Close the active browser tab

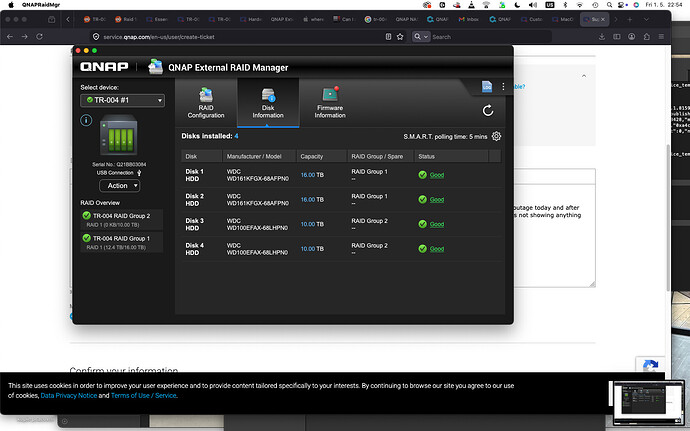[603, 19]
